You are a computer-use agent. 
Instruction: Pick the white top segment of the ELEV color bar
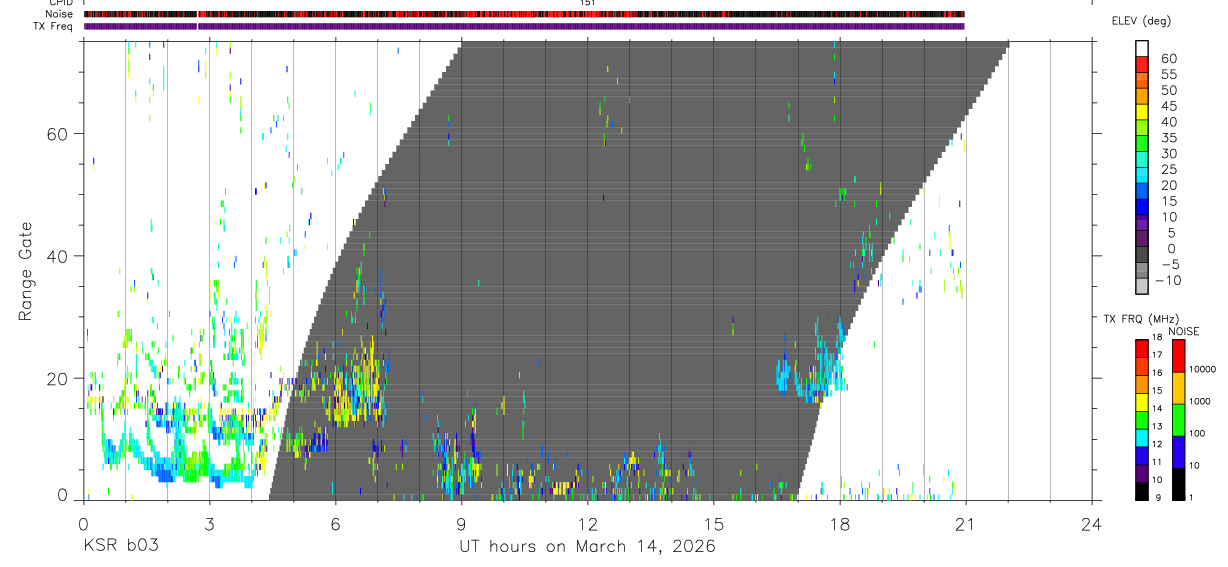[1141, 49]
